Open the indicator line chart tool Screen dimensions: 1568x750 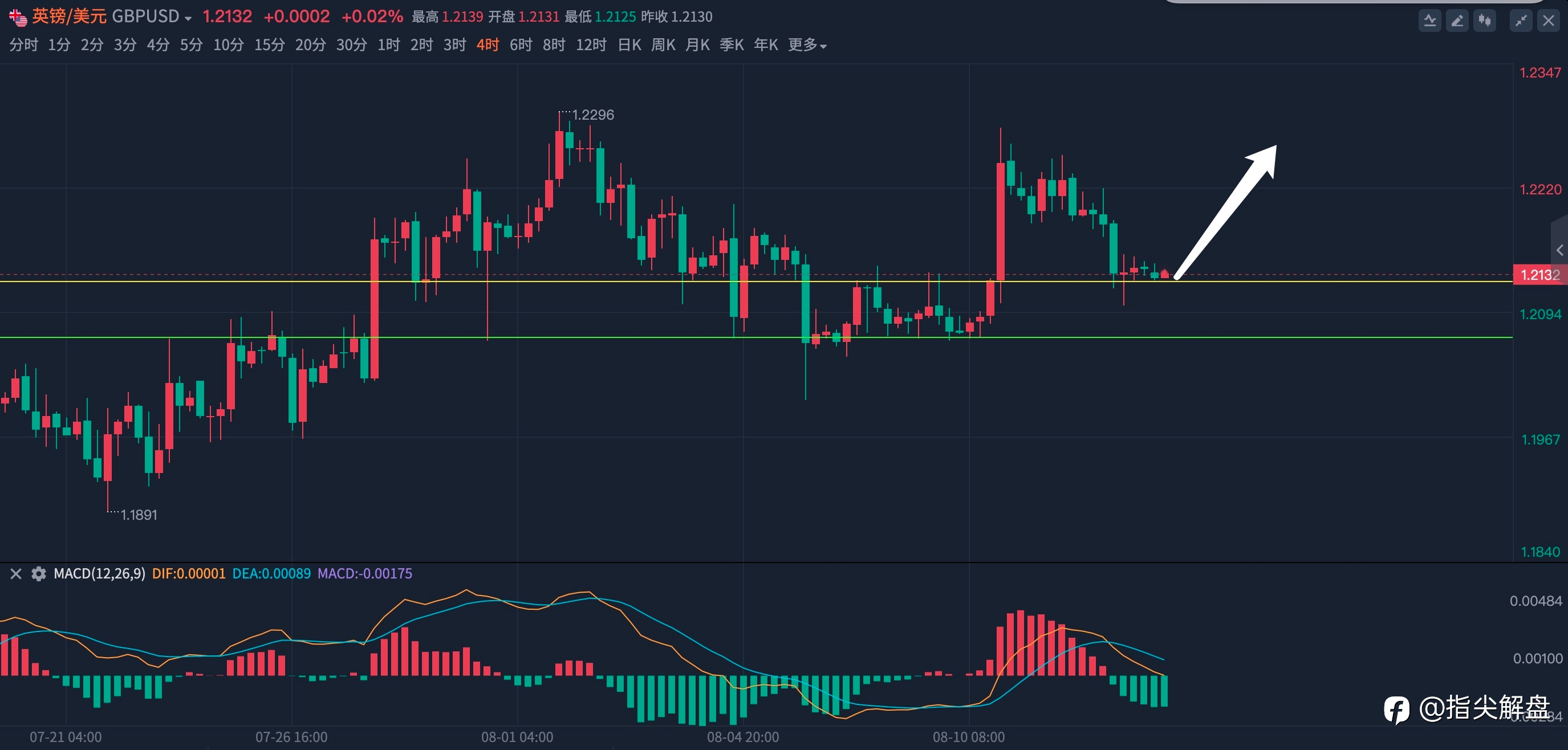(x=1429, y=21)
